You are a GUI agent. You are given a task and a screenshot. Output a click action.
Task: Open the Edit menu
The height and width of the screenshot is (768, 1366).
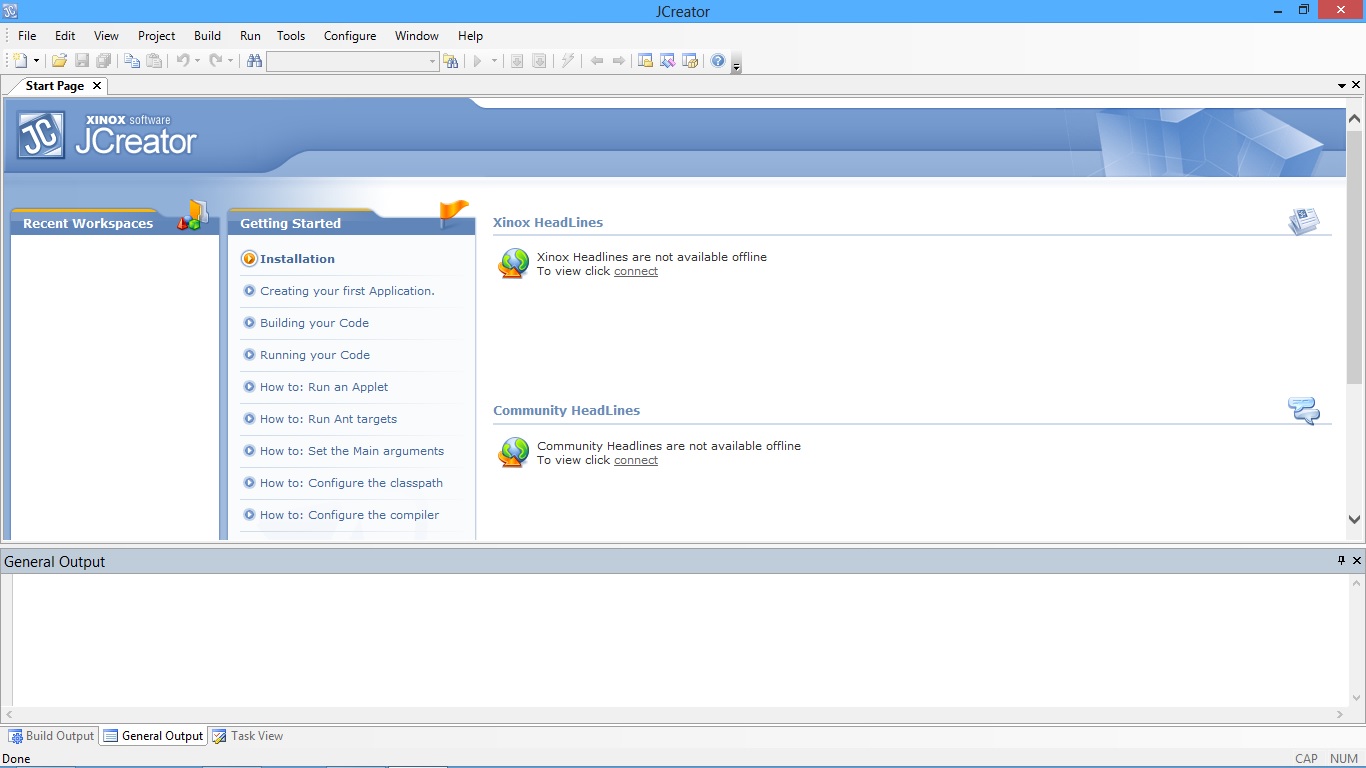tap(65, 35)
